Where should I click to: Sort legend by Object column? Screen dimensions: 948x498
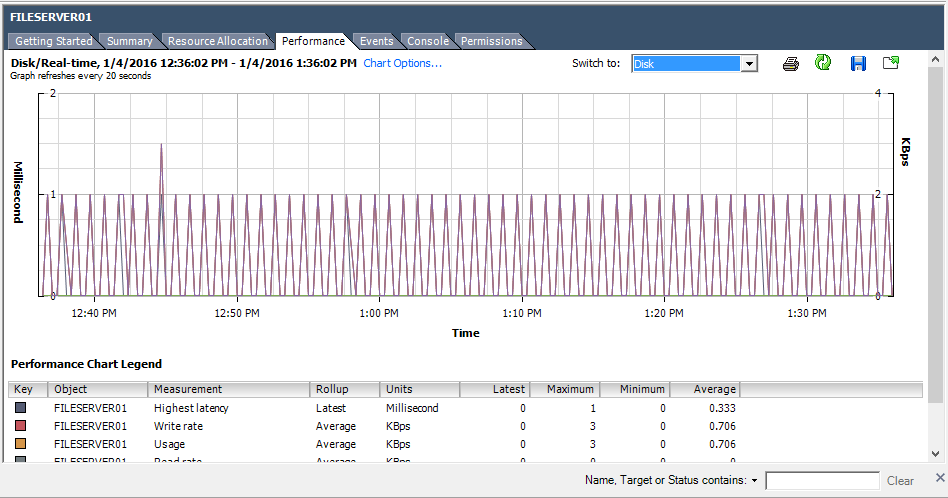pos(98,389)
